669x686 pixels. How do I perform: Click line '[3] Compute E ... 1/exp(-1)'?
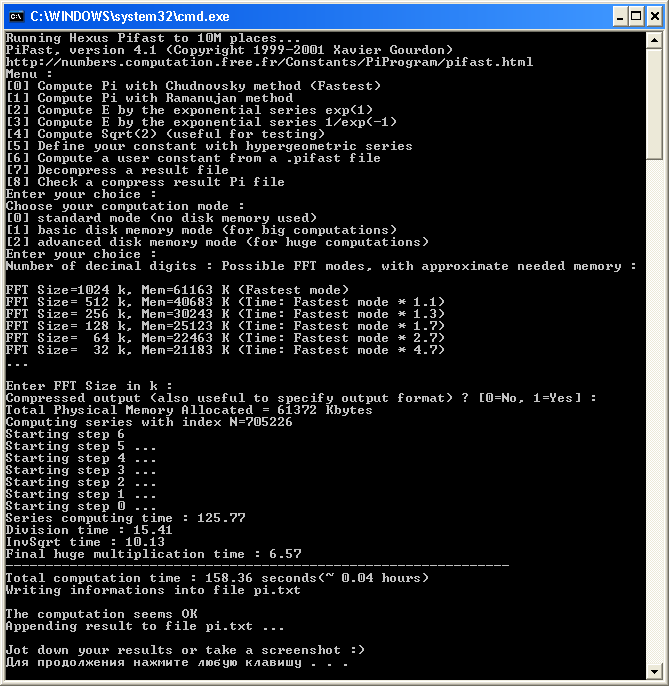click(201, 122)
